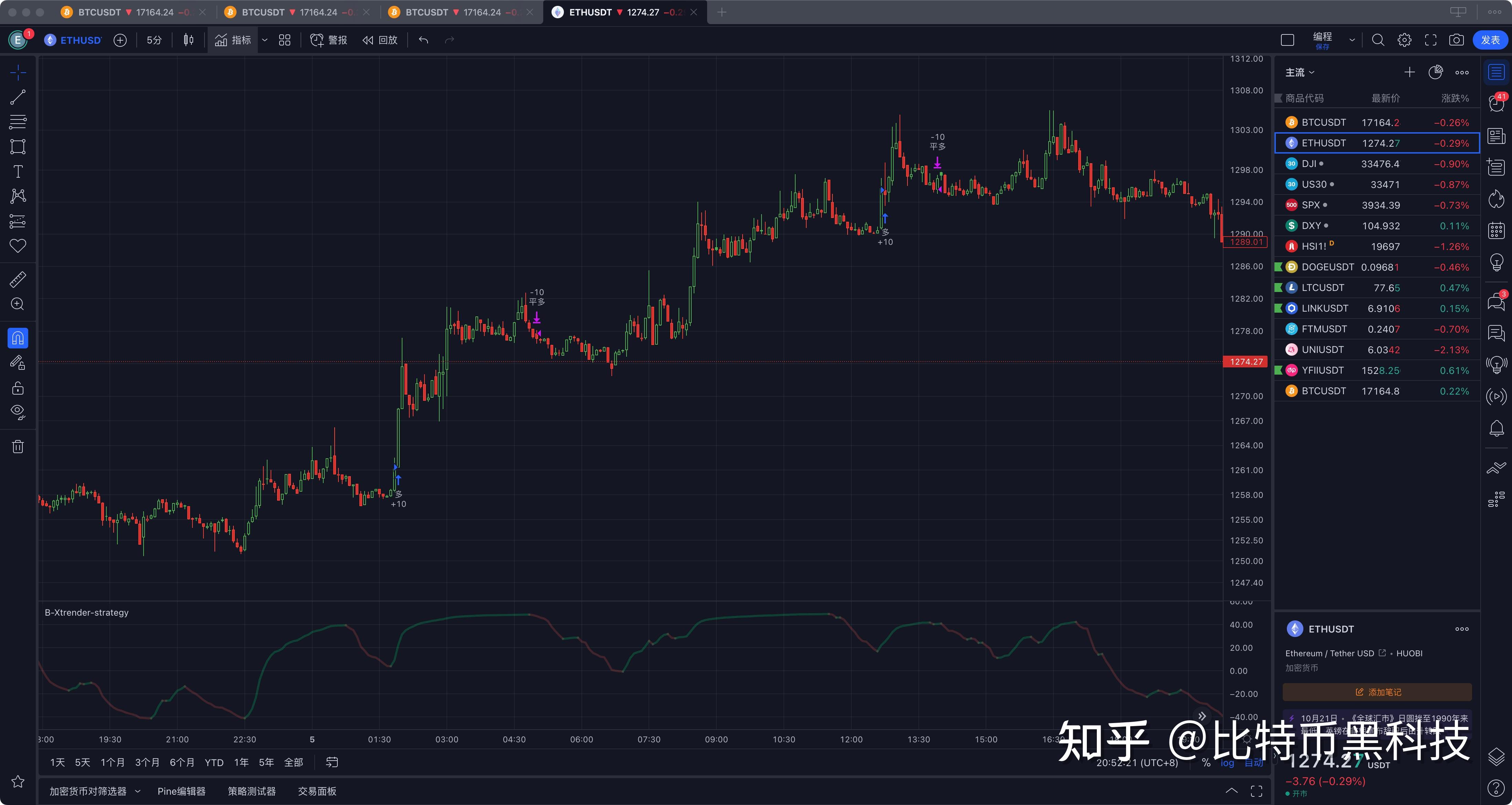Screen dimensions: 1512x805
Task: Change the 5分 time interval
Action: 154,40
